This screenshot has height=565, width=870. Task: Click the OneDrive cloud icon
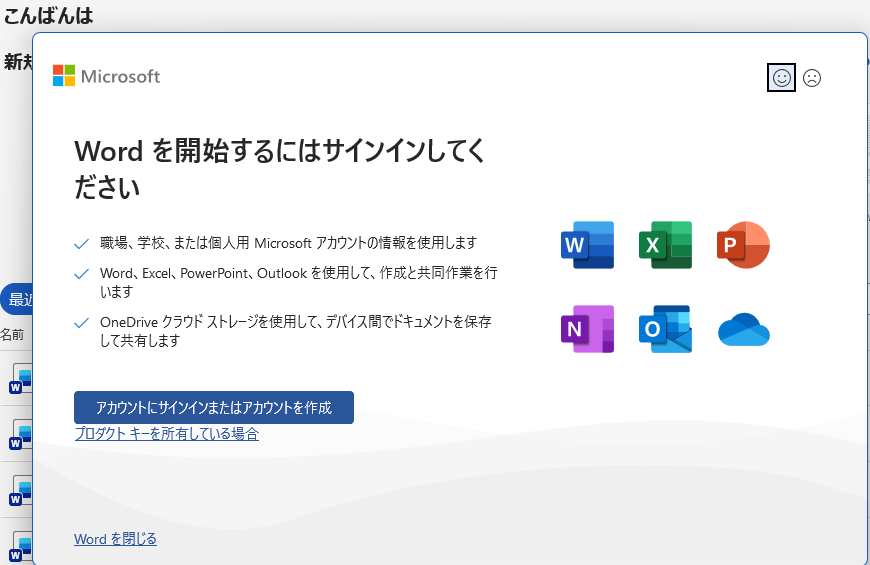(743, 330)
